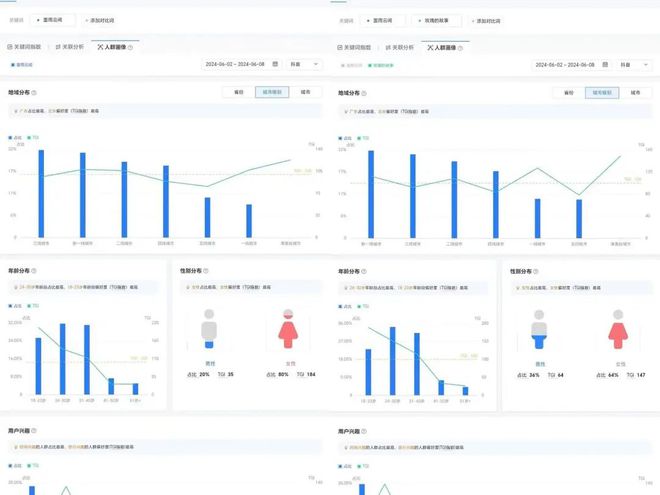This screenshot has width=660, height=495.
Task: Open the calendar icon in the right panel date range
Action: (x=605, y=64)
